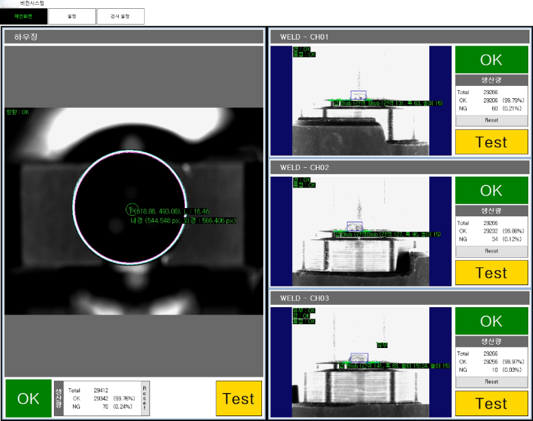533x421 pixels.
Task: Click Test button in 하우징 panel
Action: [239, 398]
